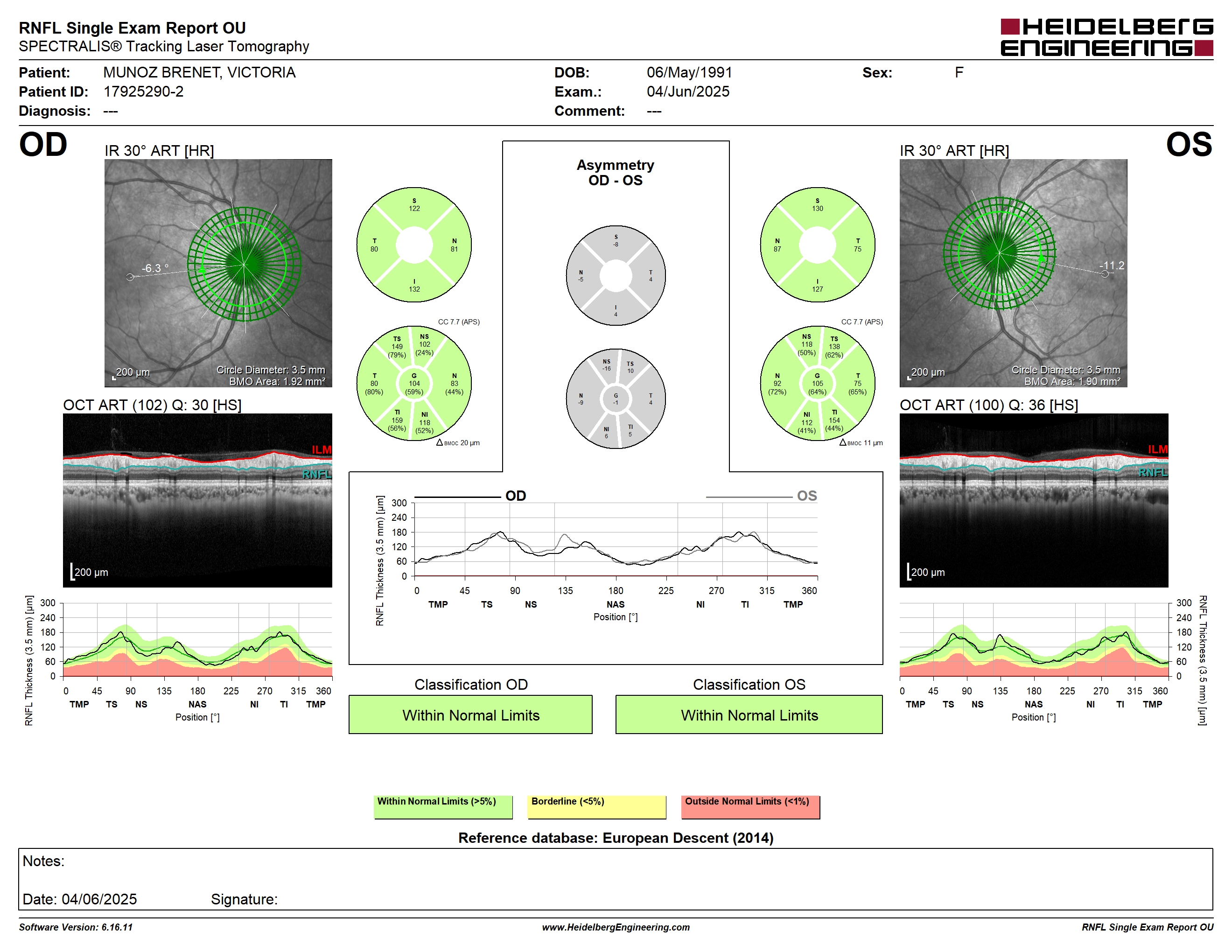The height and width of the screenshot is (952, 1232).
Task: Click the OS ΔBMOC 11 µm label
Action: (861, 443)
